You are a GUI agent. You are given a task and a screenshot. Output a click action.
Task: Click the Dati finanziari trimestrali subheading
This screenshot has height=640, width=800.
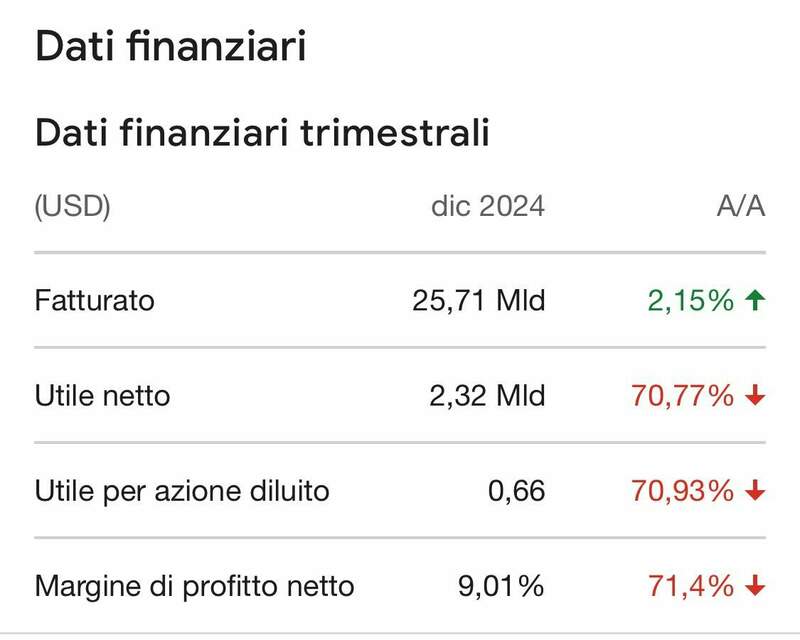(262, 132)
